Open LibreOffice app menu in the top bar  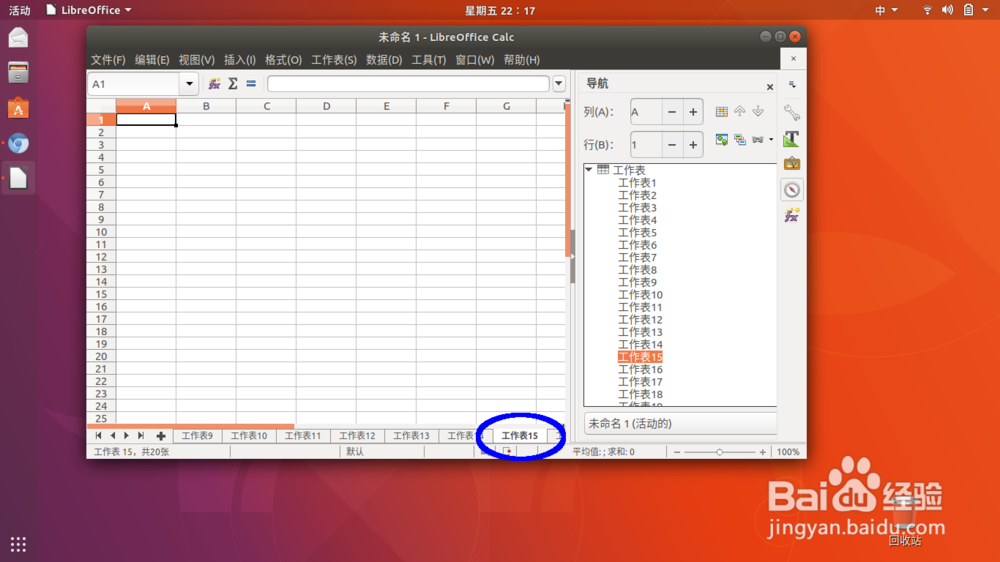click(89, 10)
